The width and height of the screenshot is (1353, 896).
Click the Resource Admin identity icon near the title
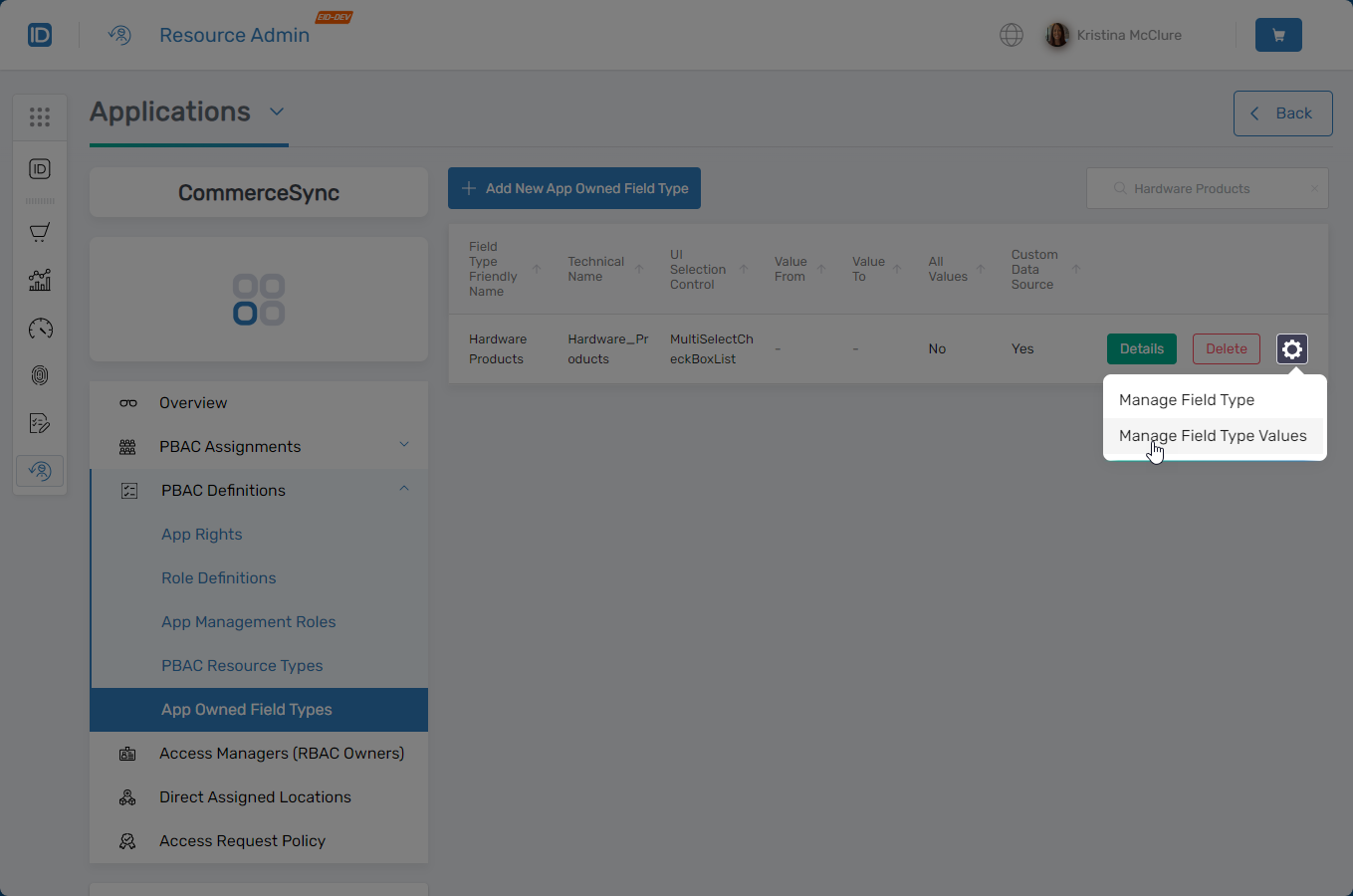tap(119, 34)
